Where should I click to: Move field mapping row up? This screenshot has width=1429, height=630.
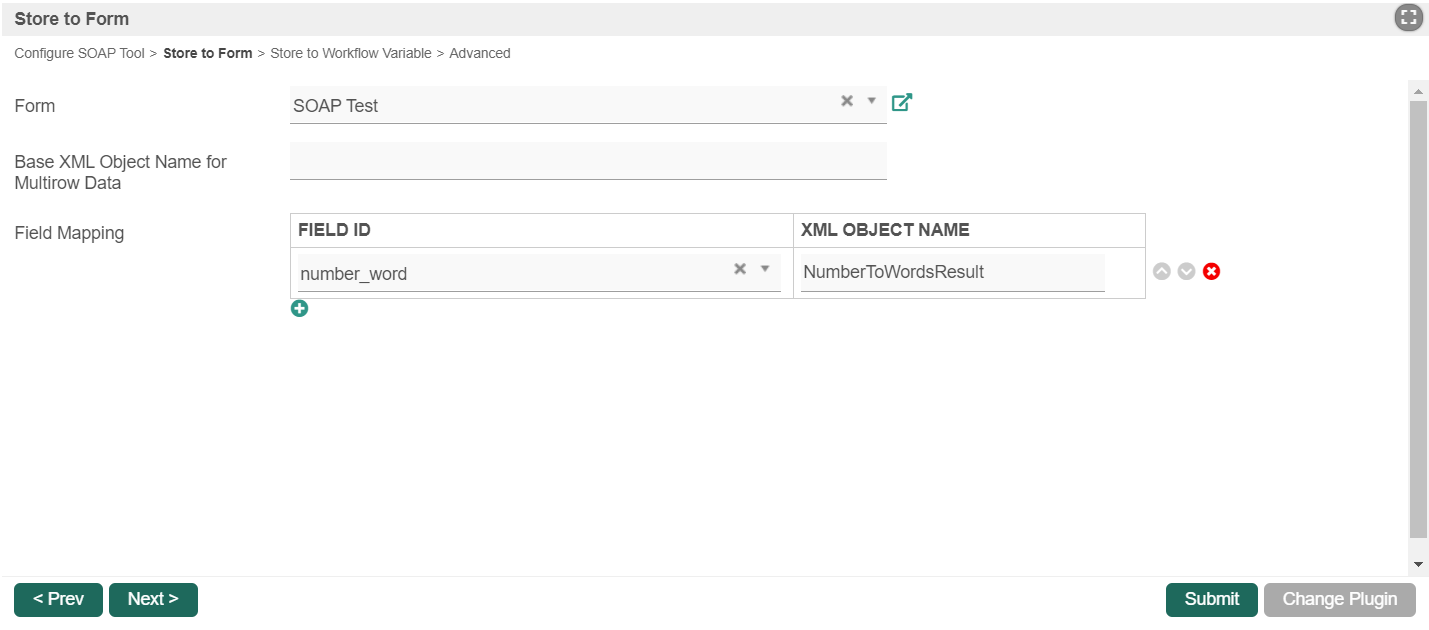(x=1161, y=272)
